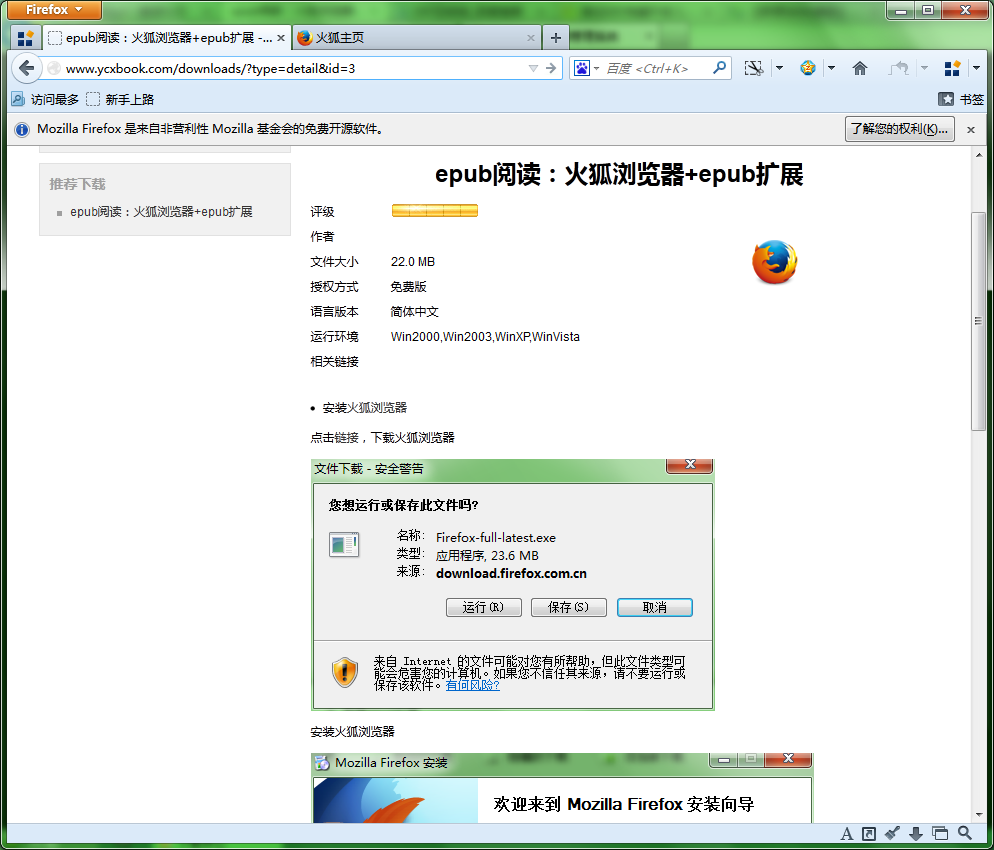Screen dimensions: 994x850
Task: Click the file size value 22.0 MB
Action: point(413,262)
